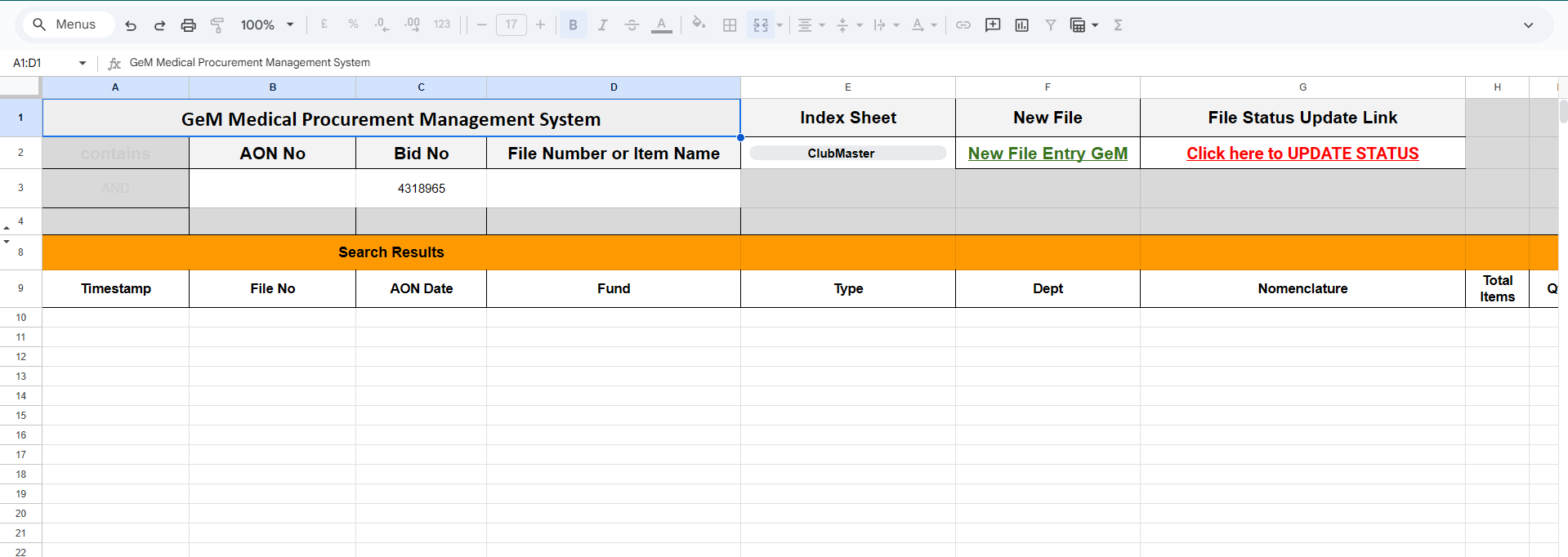Image resolution: width=1568 pixels, height=557 pixels.
Task: Click the Functions sigma icon
Action: (1118, 25)
